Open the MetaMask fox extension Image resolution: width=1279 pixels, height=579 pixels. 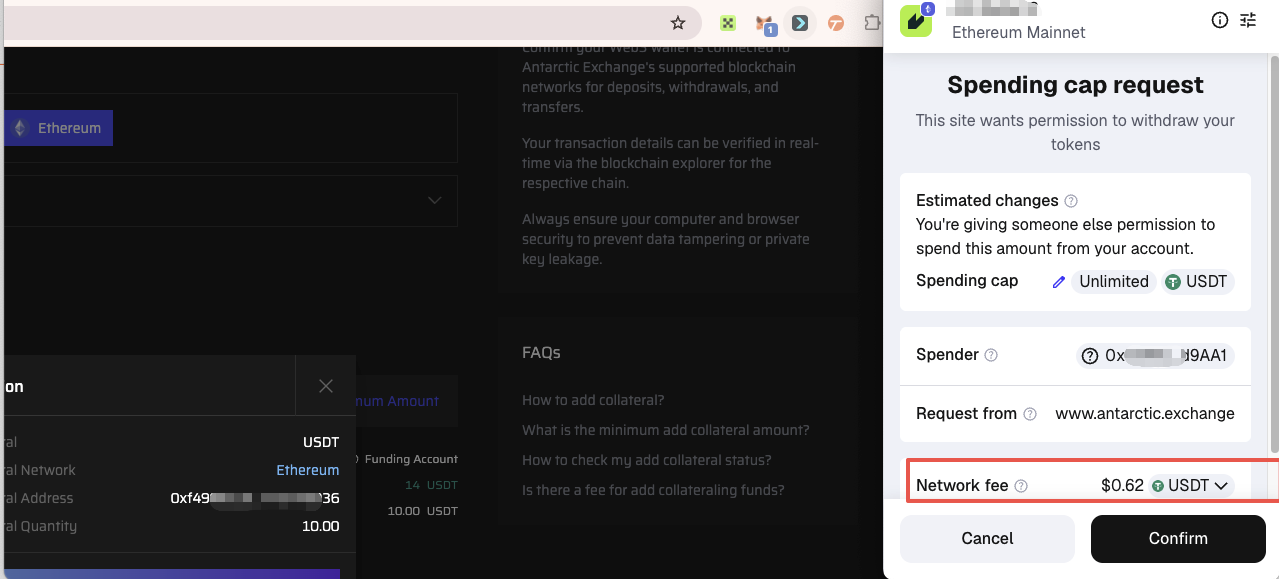[765, 24]
